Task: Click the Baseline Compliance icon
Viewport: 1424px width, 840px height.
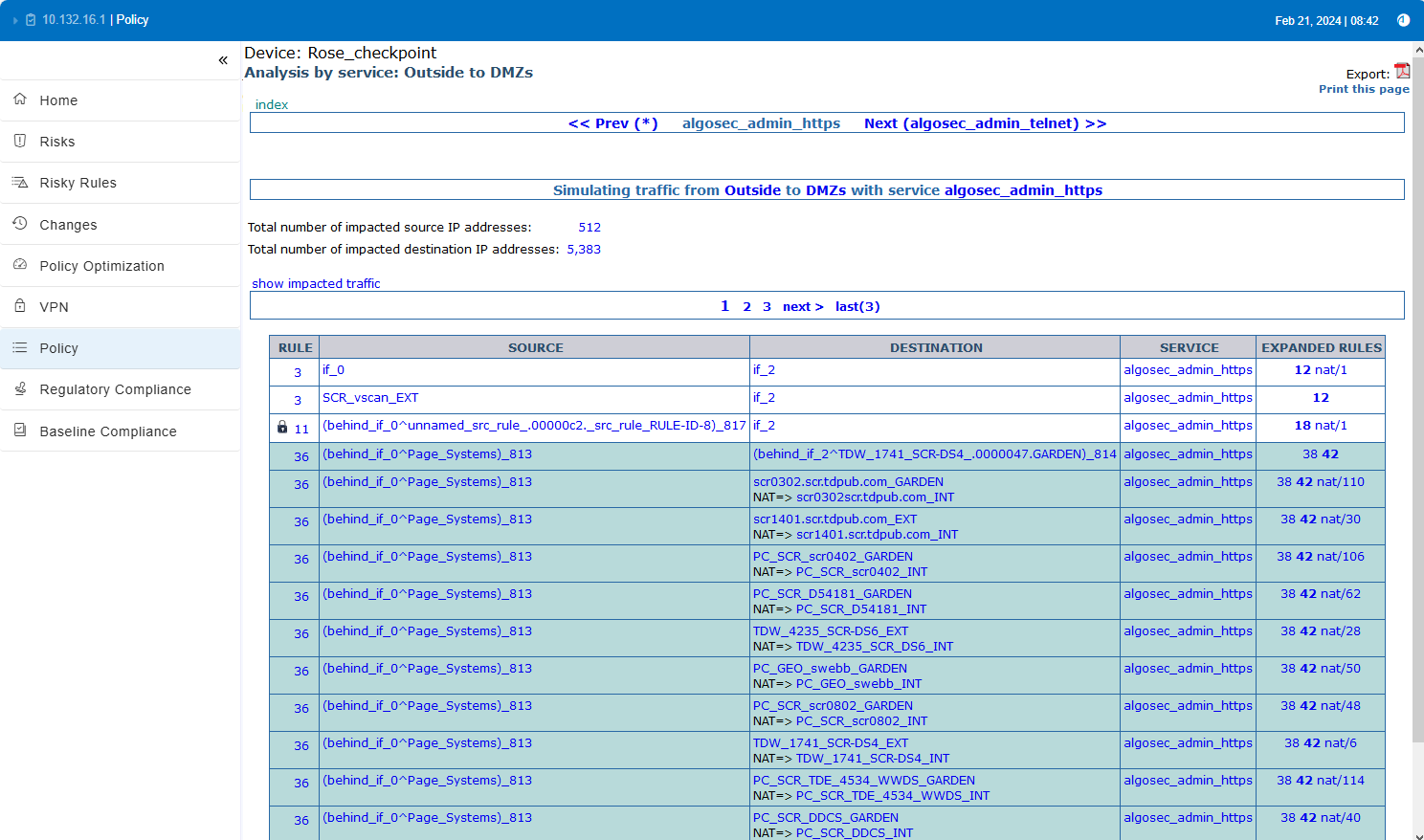Action: click(20, 431)
